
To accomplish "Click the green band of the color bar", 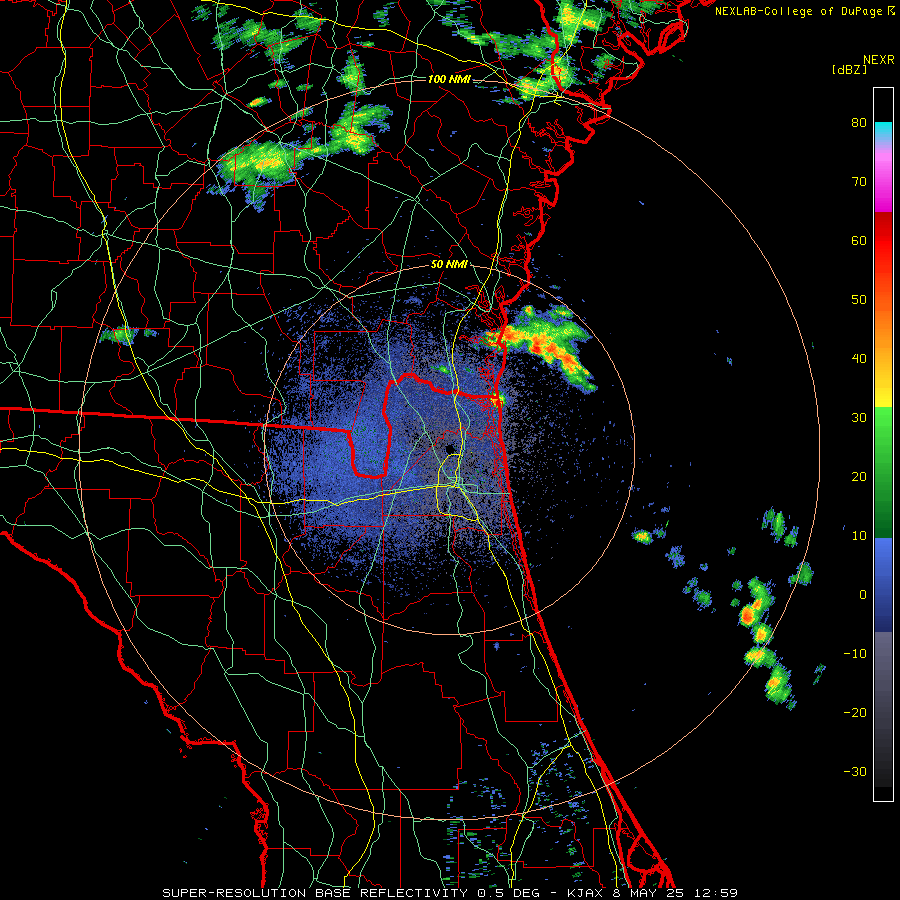I will (x=883, y=472).
